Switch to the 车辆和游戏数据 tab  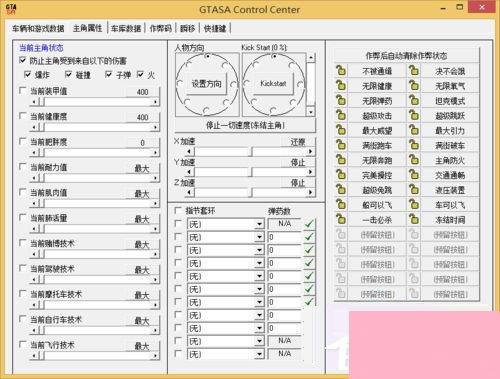tap(38, 29)
